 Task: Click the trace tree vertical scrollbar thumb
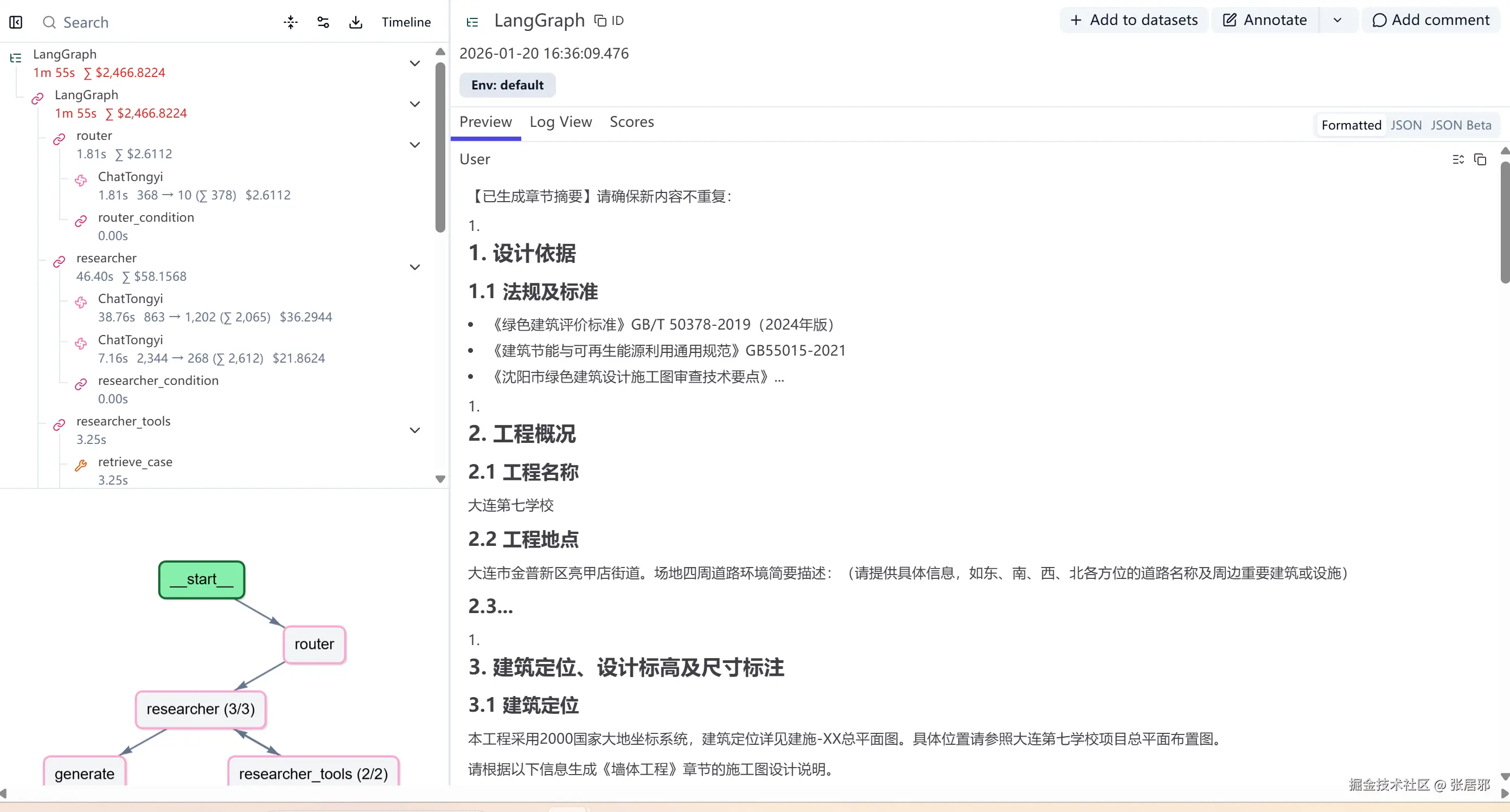tap(440, 146)
